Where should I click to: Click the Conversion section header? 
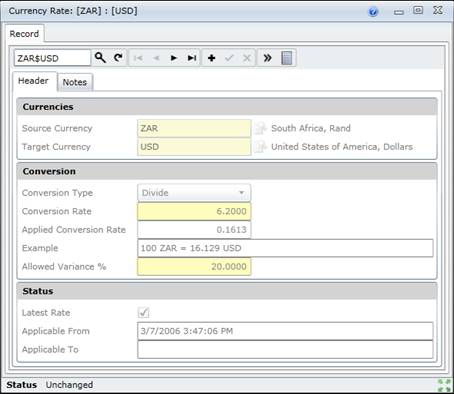point(227,171)
